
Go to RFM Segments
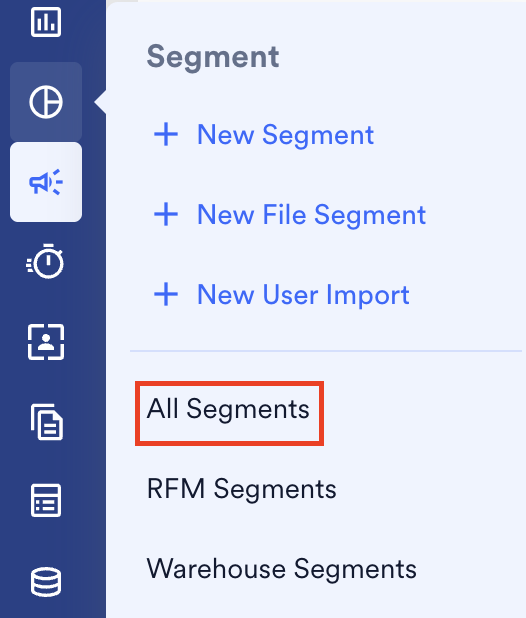click(x=242, y=489)
